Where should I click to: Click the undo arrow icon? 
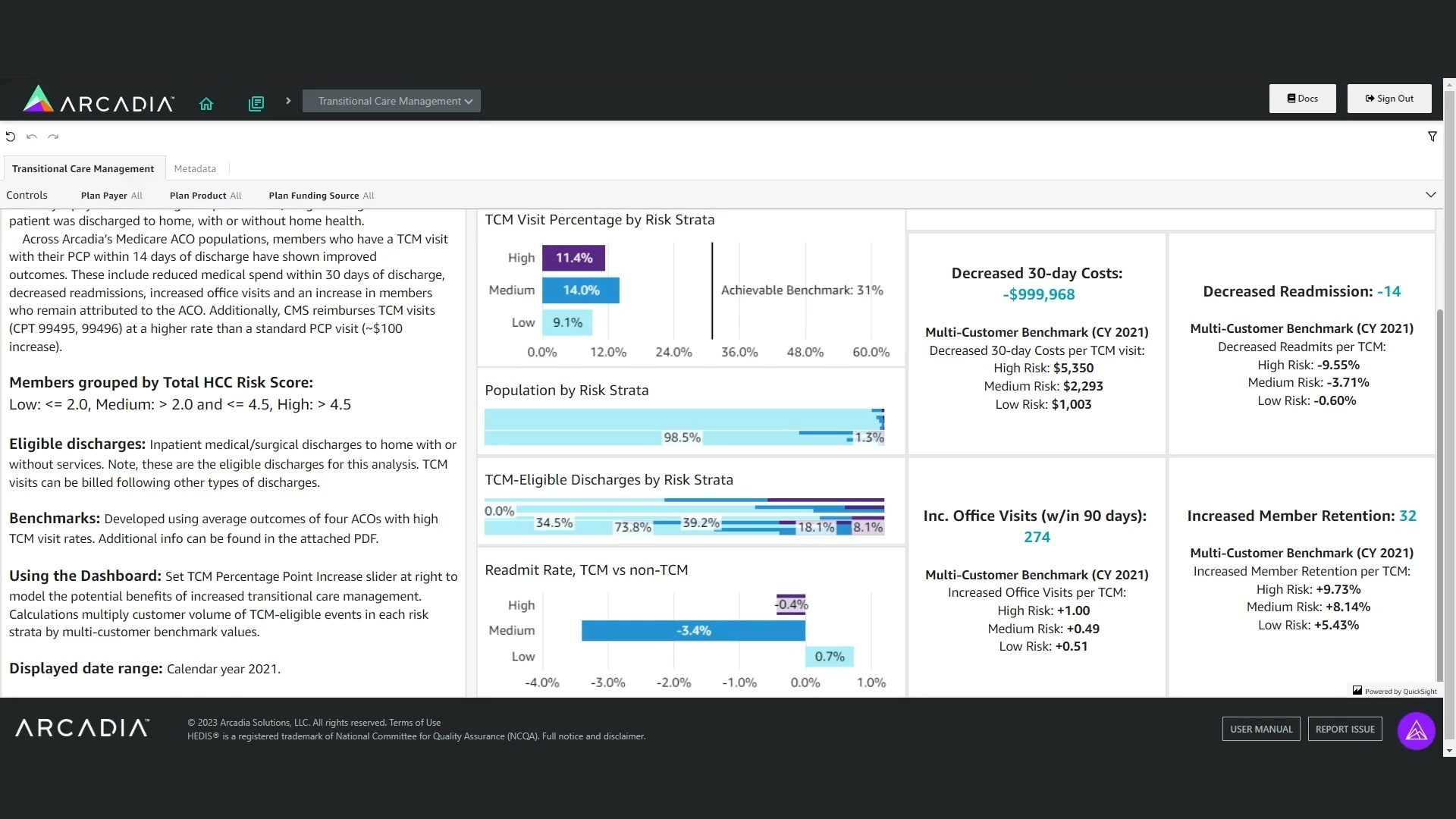point(32,136)
